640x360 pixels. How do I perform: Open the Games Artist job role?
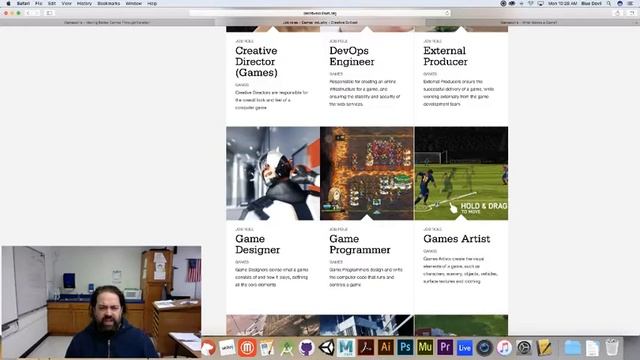457,239
